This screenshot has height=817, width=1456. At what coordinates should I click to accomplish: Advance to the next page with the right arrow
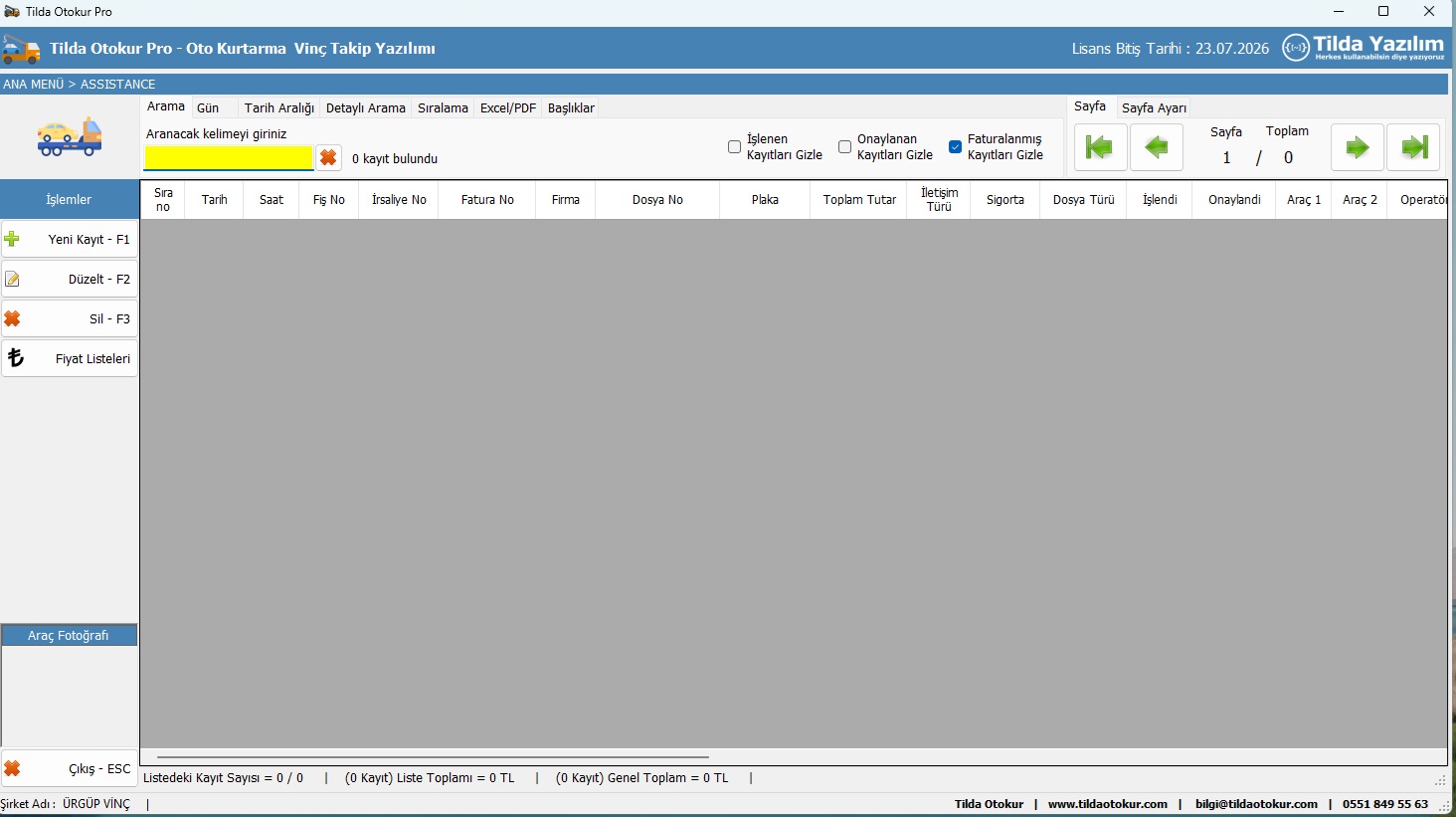(x=1357, y=148)
